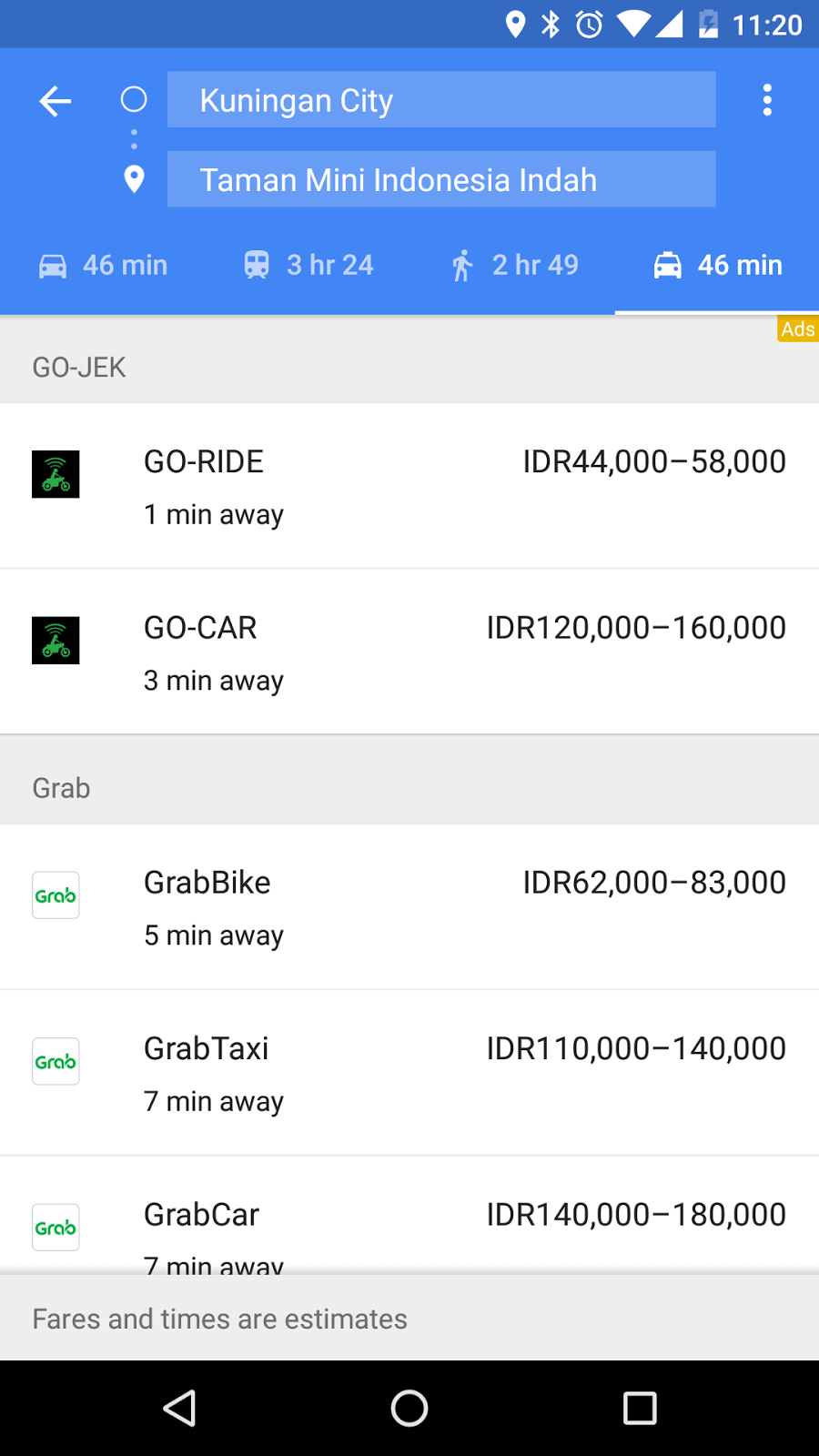This screenshot has height=1456, width=819.
Task: Edit Taman Mini Indonesia Indah destination field
Action: point(441,179)
